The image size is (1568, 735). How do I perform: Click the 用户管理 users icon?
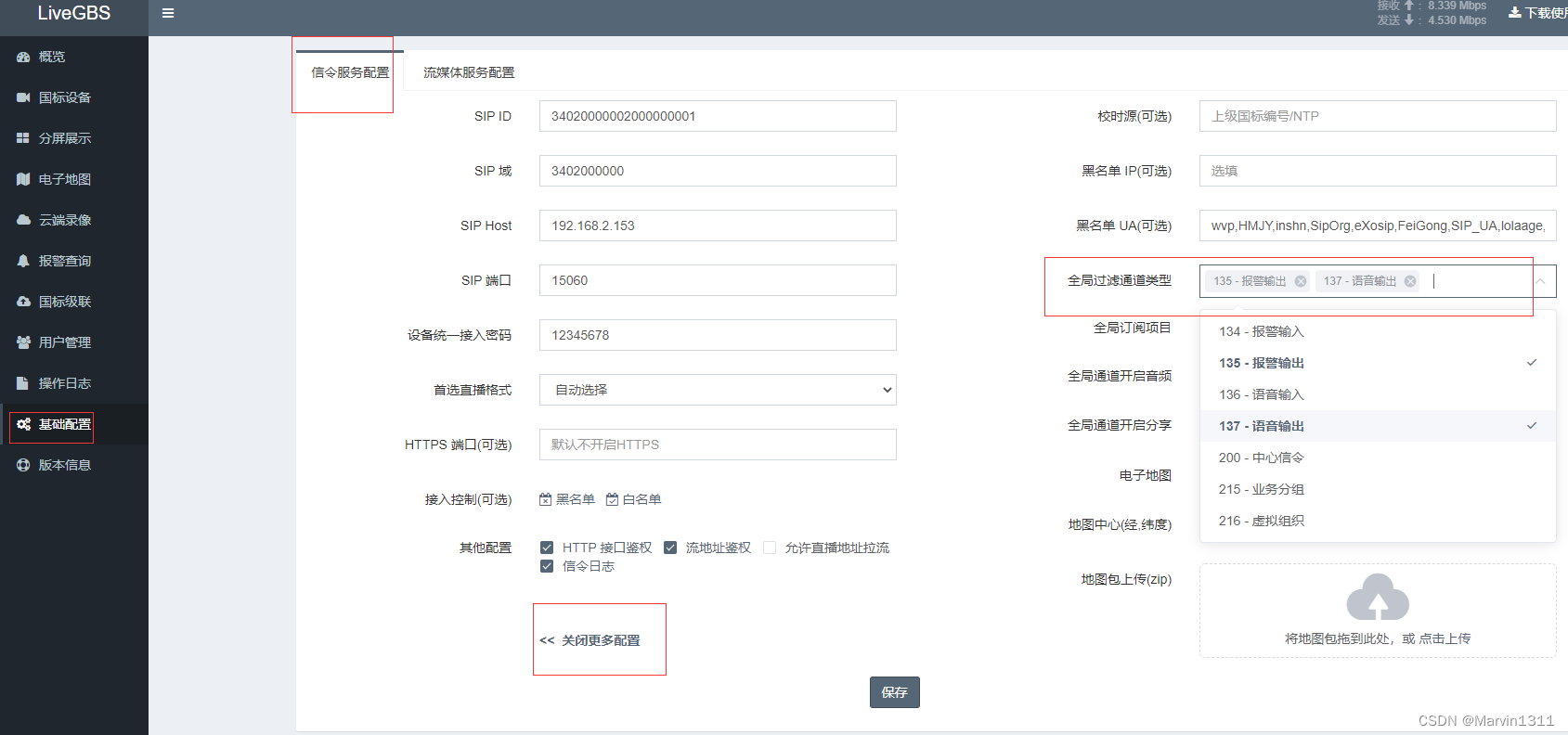point(23,342)
